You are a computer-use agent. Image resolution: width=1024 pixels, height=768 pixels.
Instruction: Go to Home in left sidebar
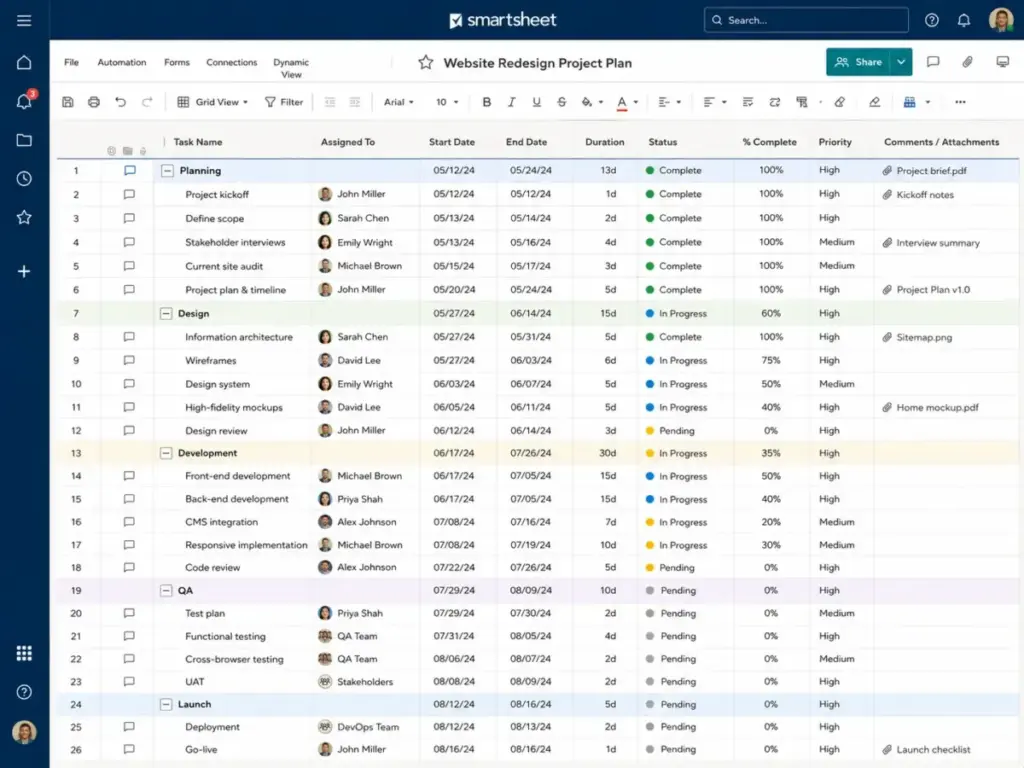(x=24, y=63)
